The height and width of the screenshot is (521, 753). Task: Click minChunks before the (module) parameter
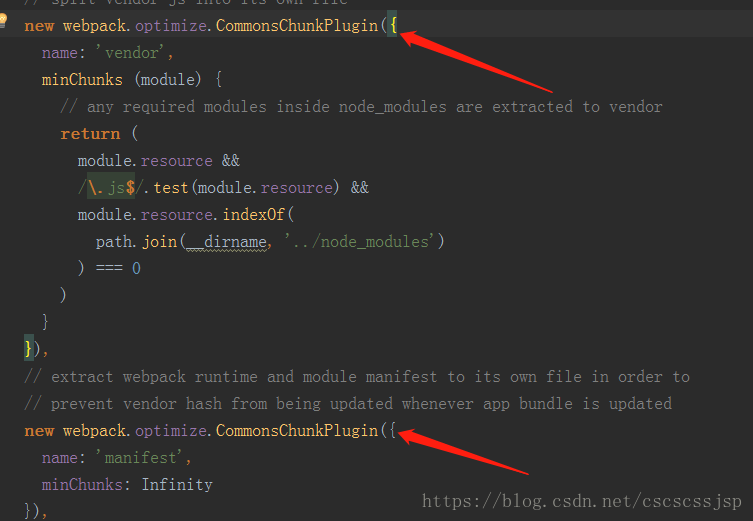coord(82,80)
